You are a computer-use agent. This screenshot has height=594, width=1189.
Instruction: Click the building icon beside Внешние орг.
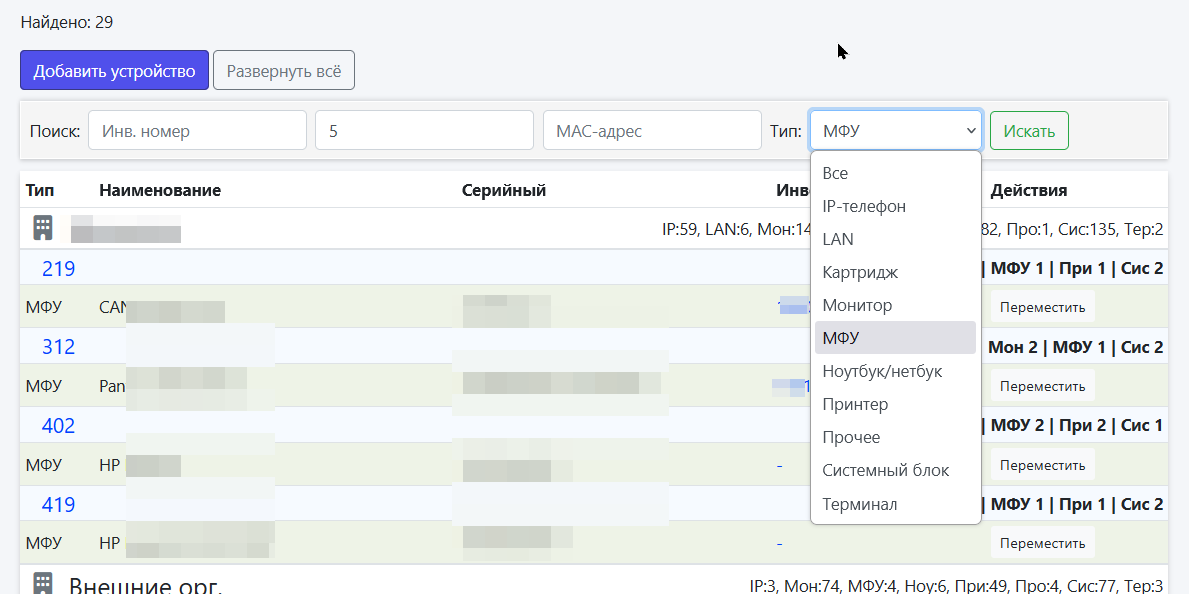tap(43, 583)
